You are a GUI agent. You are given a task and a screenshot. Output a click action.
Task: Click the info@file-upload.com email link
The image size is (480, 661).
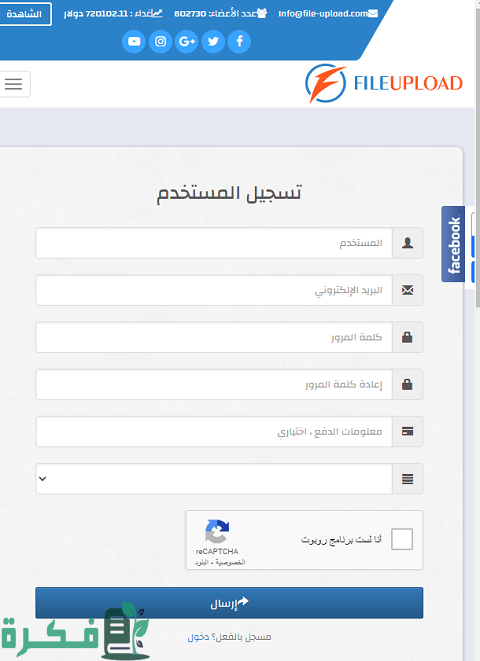click(x=323, y=13)
